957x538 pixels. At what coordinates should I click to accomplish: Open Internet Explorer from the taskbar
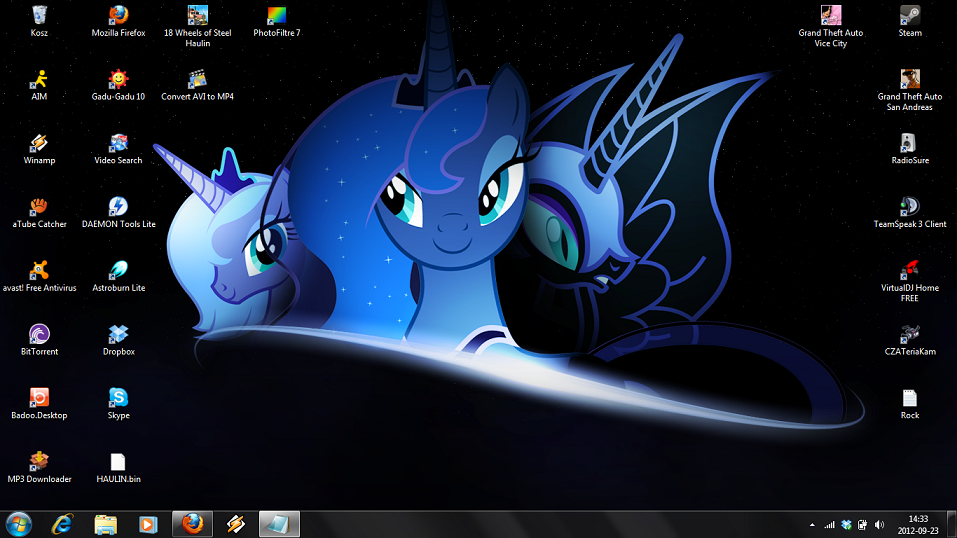(63, 523)
